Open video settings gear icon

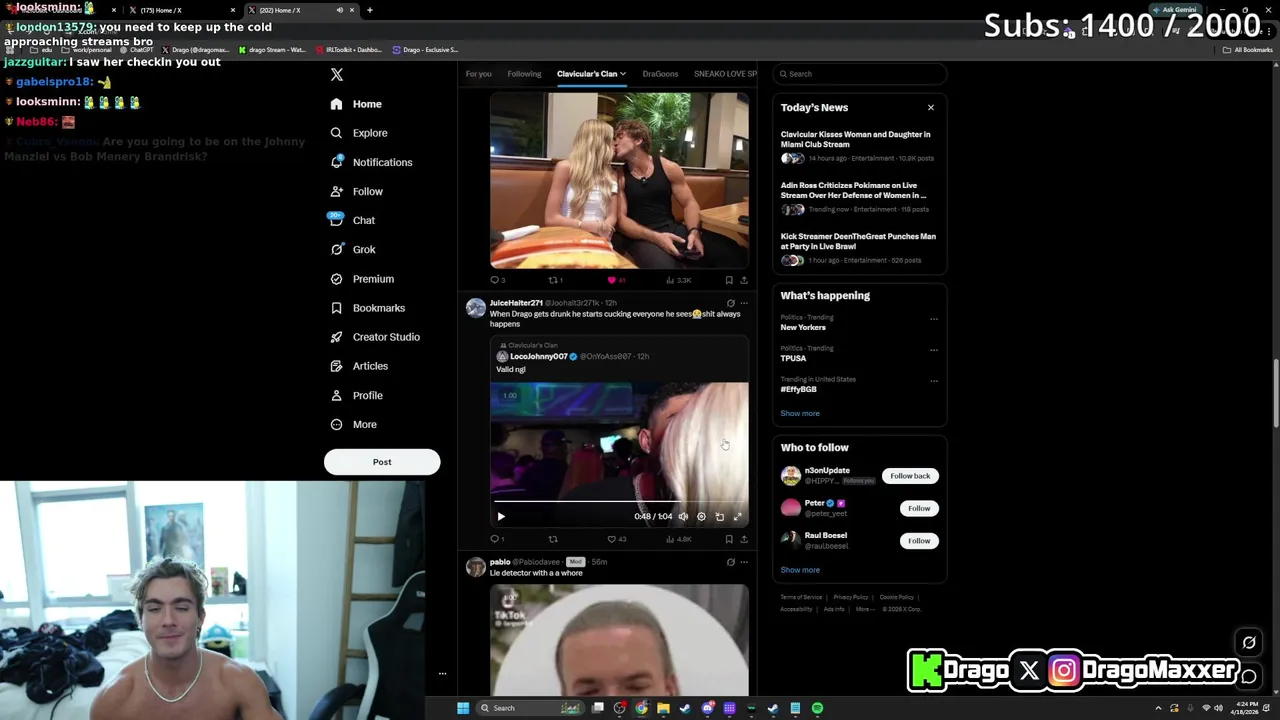click(701, 517)
